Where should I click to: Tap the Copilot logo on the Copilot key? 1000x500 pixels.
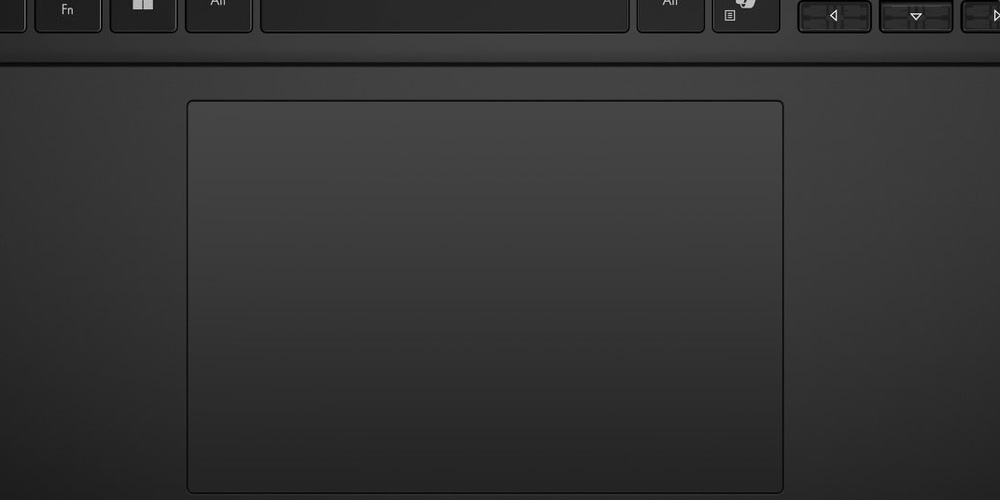tap(747, 3)
